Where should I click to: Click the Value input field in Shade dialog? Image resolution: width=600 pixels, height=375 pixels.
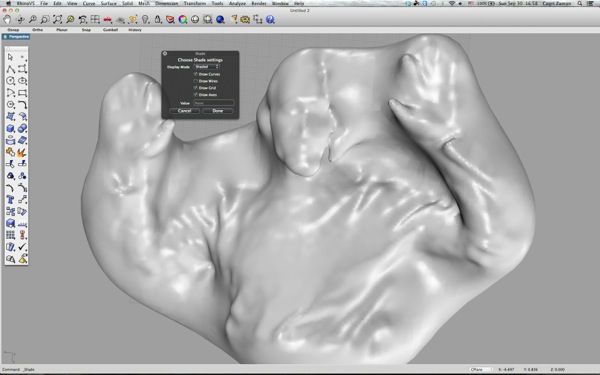click(214, 103)
